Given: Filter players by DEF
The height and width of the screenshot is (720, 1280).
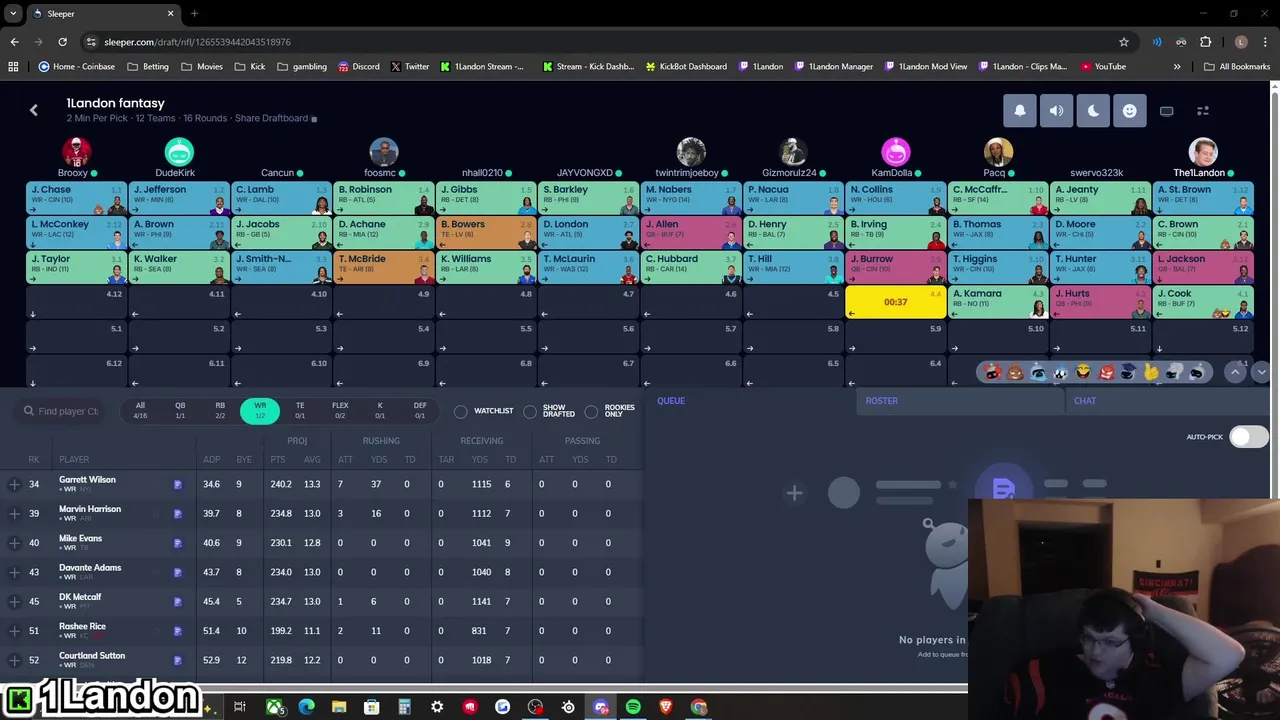Looking at the screenshot, I should tap(420, 410).
